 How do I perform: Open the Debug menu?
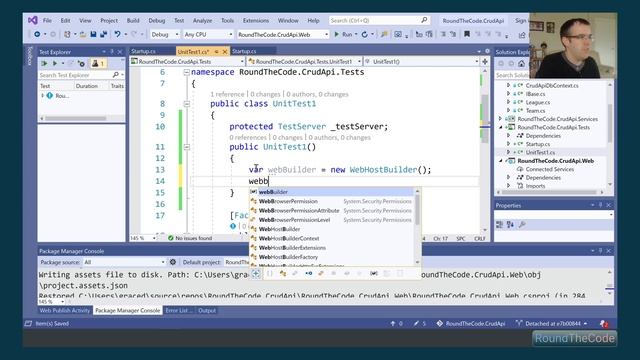point(157,20)
